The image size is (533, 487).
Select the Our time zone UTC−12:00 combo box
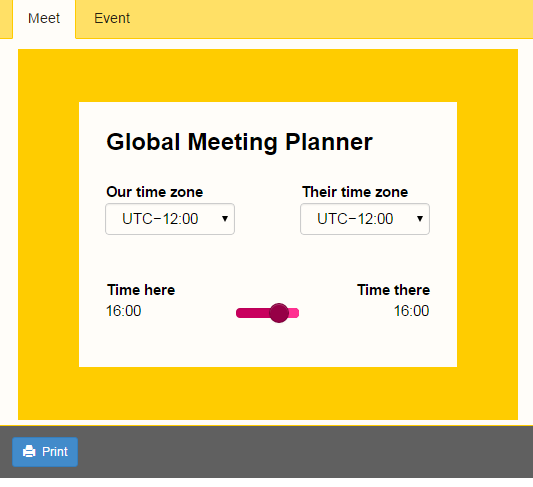coord(170,219)
